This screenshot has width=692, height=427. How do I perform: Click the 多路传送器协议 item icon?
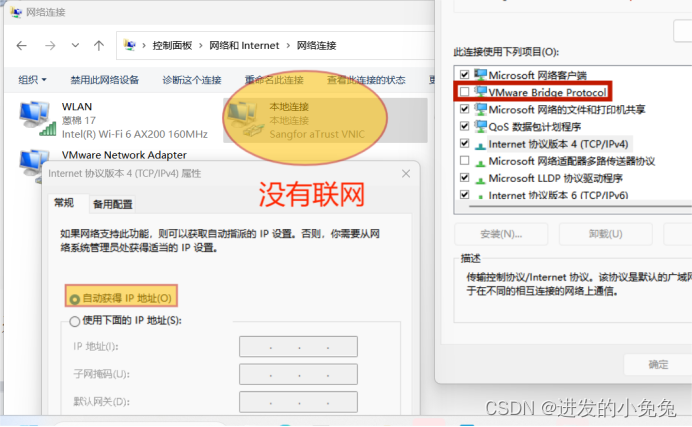pos(480,163)
